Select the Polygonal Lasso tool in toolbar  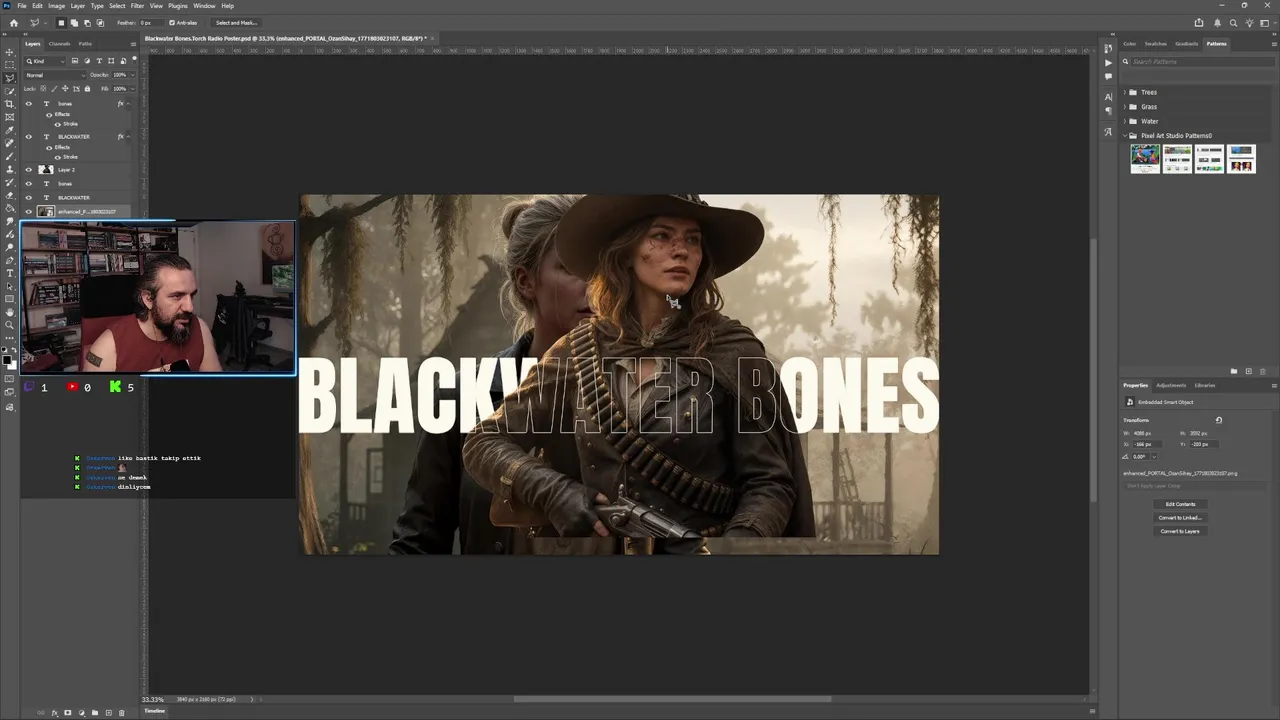point(10,78)
